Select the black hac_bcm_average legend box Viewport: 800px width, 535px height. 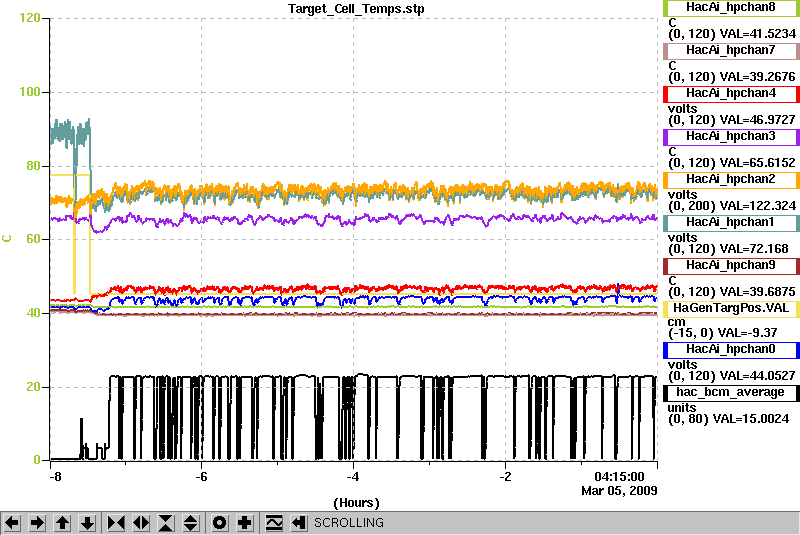(x=731, y=393)
